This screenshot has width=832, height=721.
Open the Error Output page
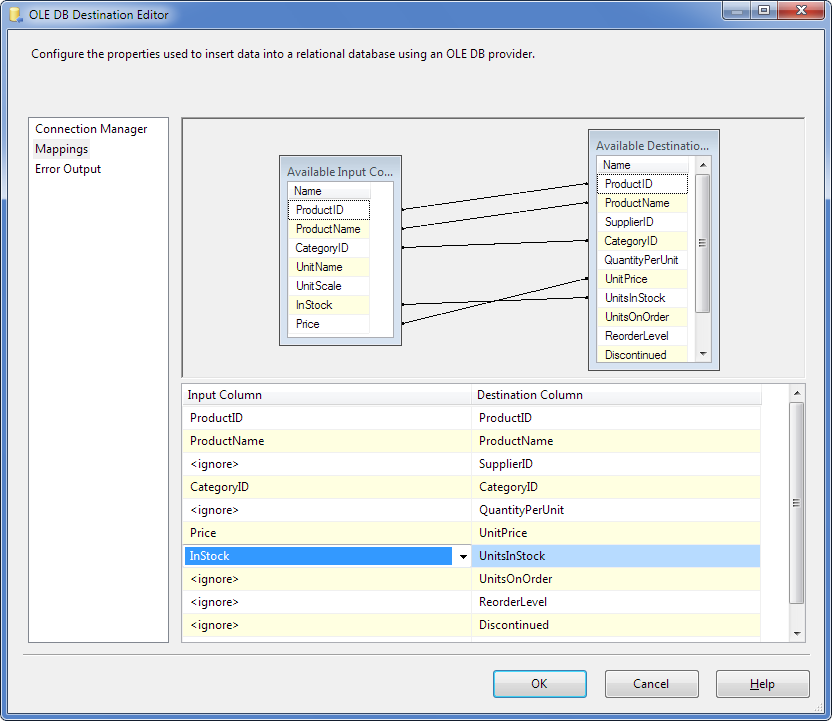click(68, 169)
